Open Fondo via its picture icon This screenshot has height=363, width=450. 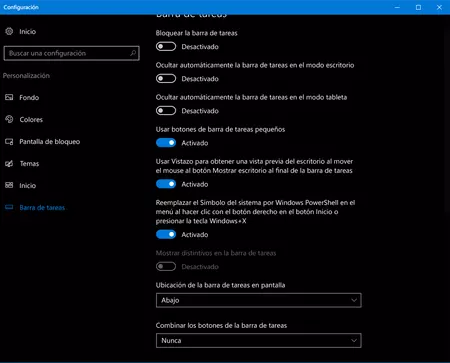9,97
